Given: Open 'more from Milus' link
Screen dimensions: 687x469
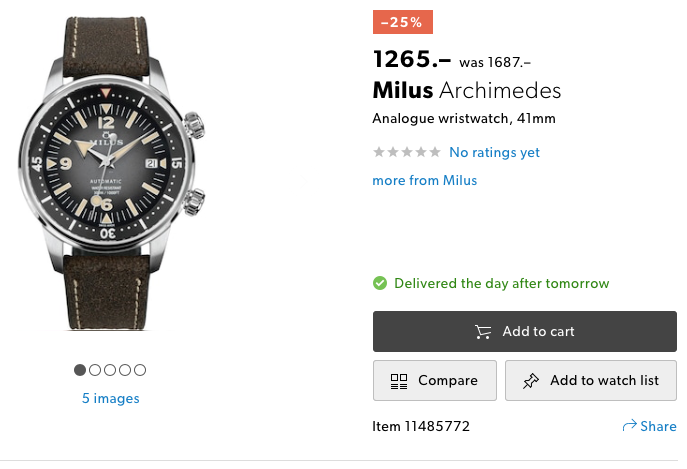Looking at the screenshot, I should 424,180.
